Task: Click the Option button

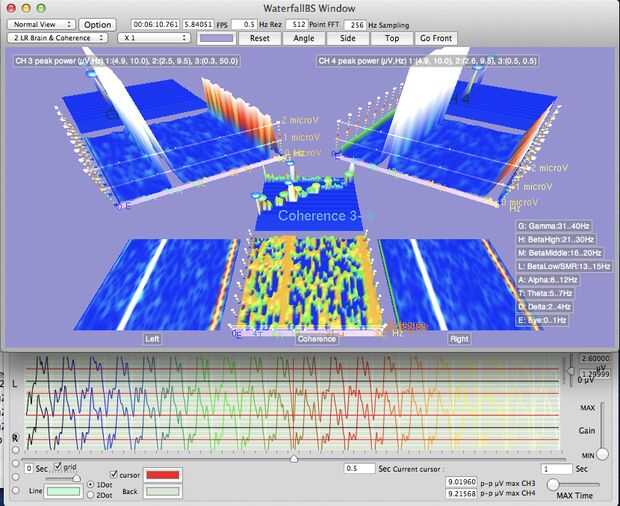Action: pyautogui.click(x=97, y=25)
